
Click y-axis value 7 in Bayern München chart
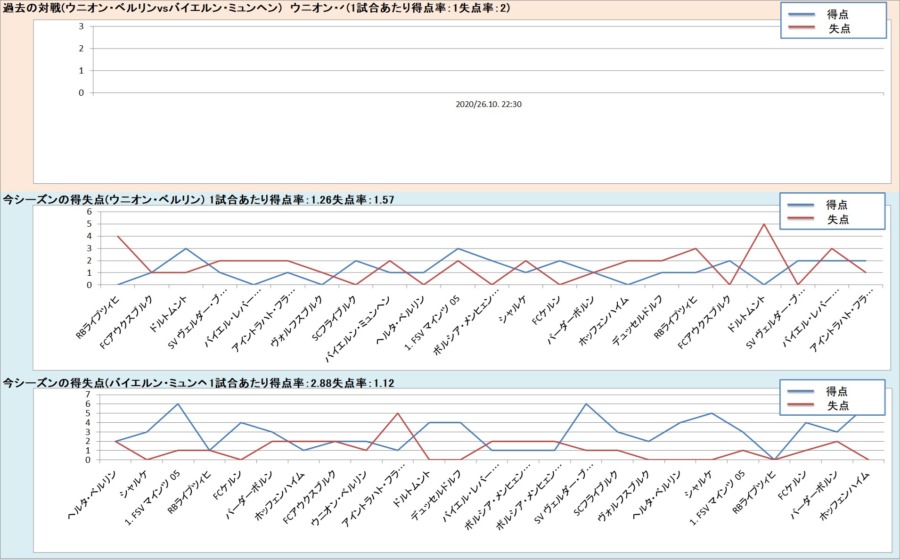point(88,394)
